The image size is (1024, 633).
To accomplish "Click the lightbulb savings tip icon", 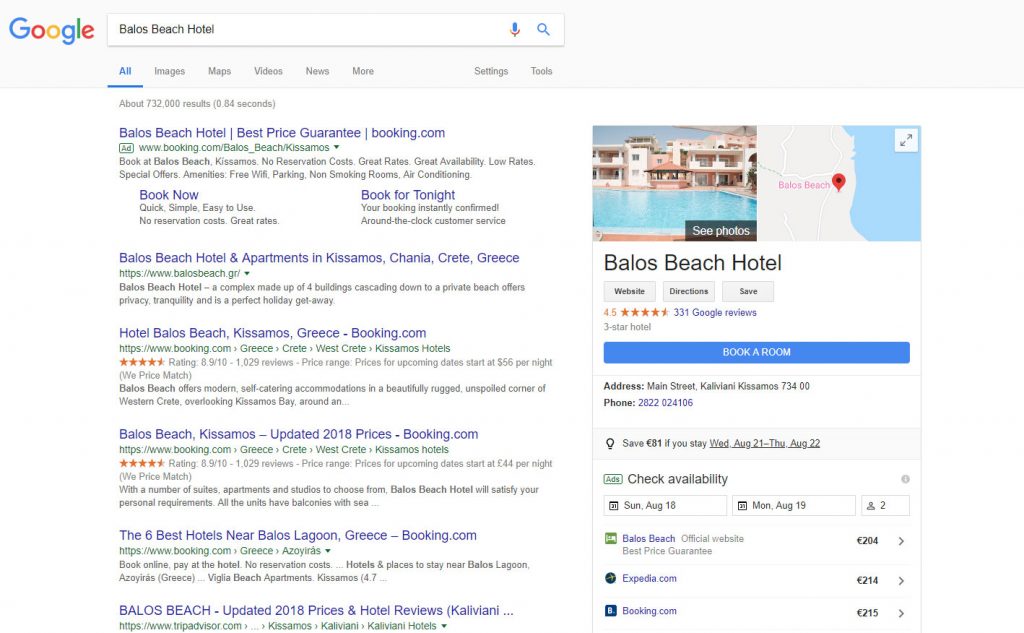I will 610,444.
